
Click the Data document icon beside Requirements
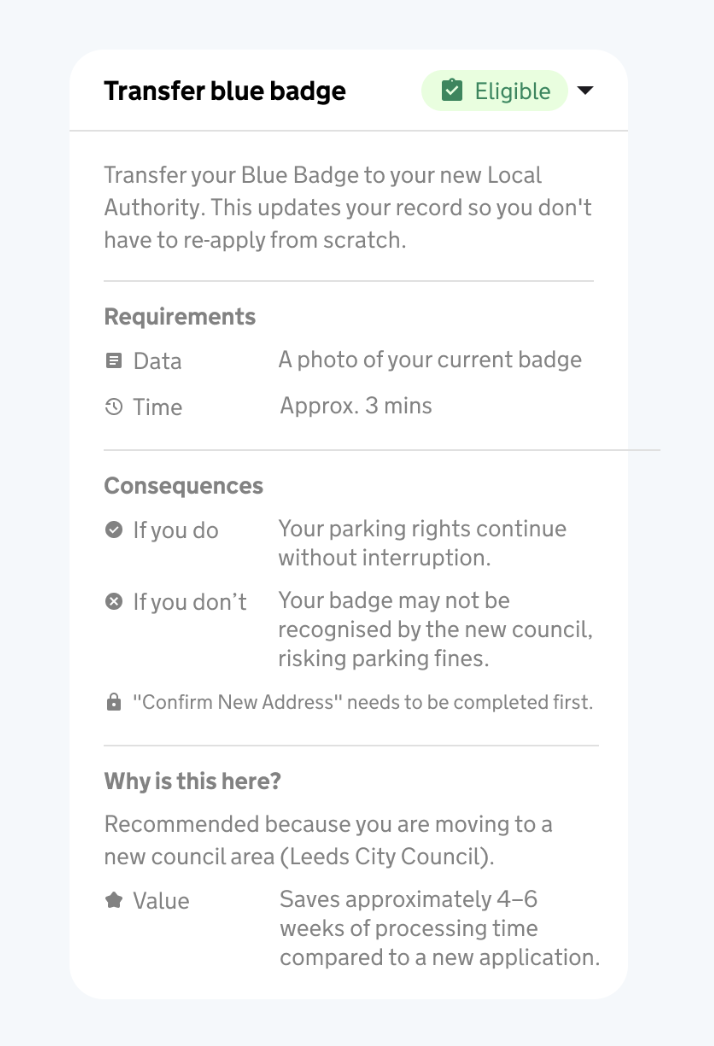click(113, 361)
